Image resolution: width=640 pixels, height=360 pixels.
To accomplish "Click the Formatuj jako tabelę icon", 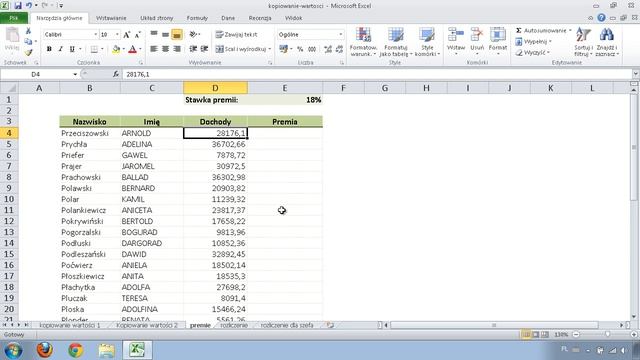I will click(395, 36).
